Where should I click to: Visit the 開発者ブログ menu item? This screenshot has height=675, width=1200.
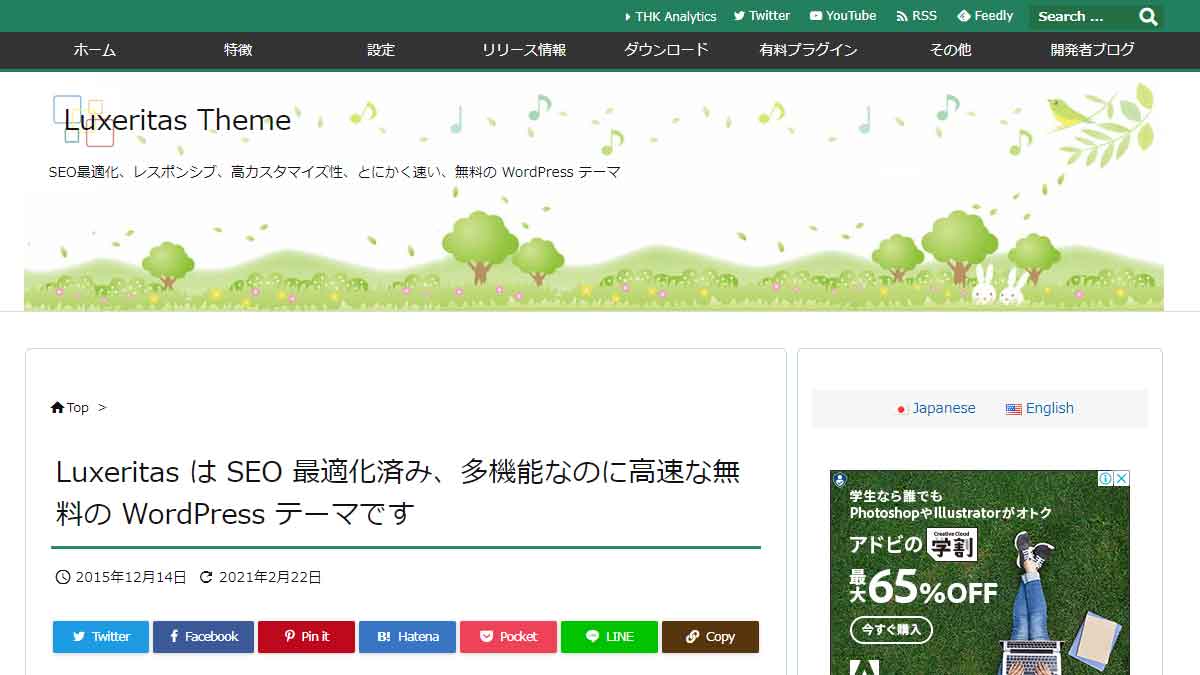(x=1092, y=50)
